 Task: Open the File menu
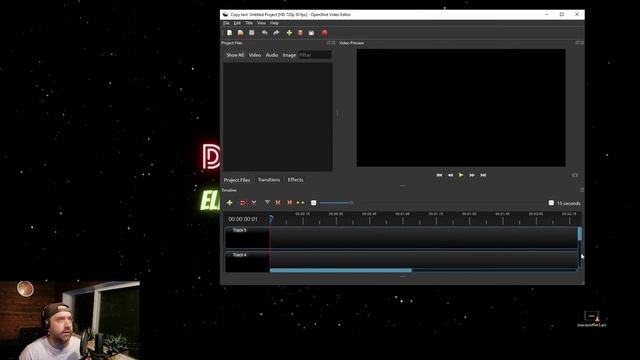point(226,23)
